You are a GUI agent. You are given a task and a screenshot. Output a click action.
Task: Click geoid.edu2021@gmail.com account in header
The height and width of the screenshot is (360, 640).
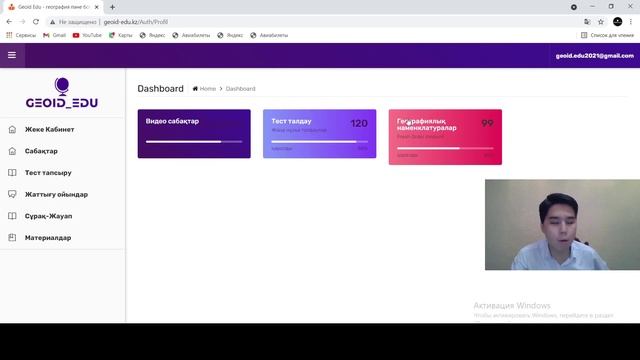click(x=595, y=56)
